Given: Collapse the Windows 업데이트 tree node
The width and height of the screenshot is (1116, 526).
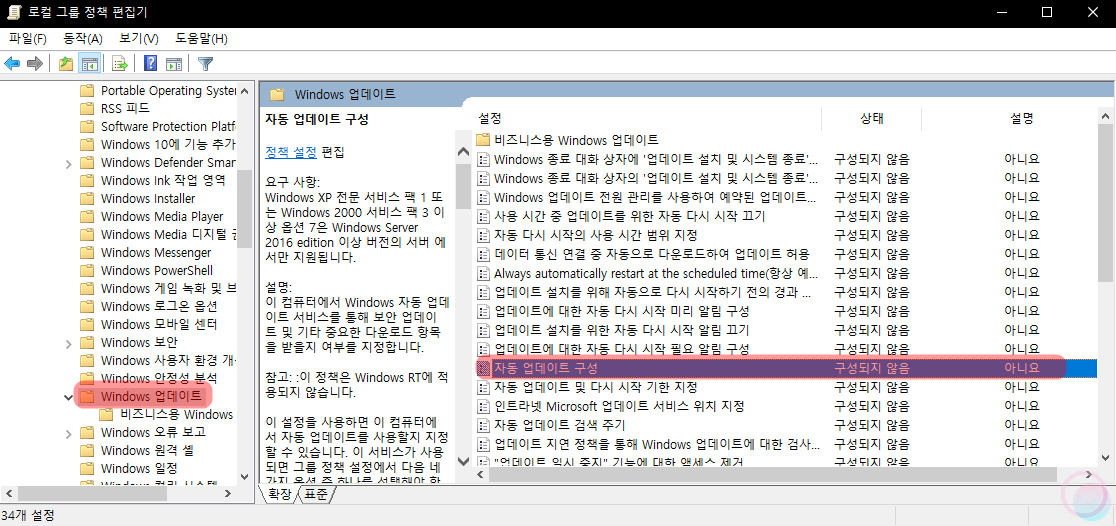Looking at the screenshot, I should click(68, 396).
